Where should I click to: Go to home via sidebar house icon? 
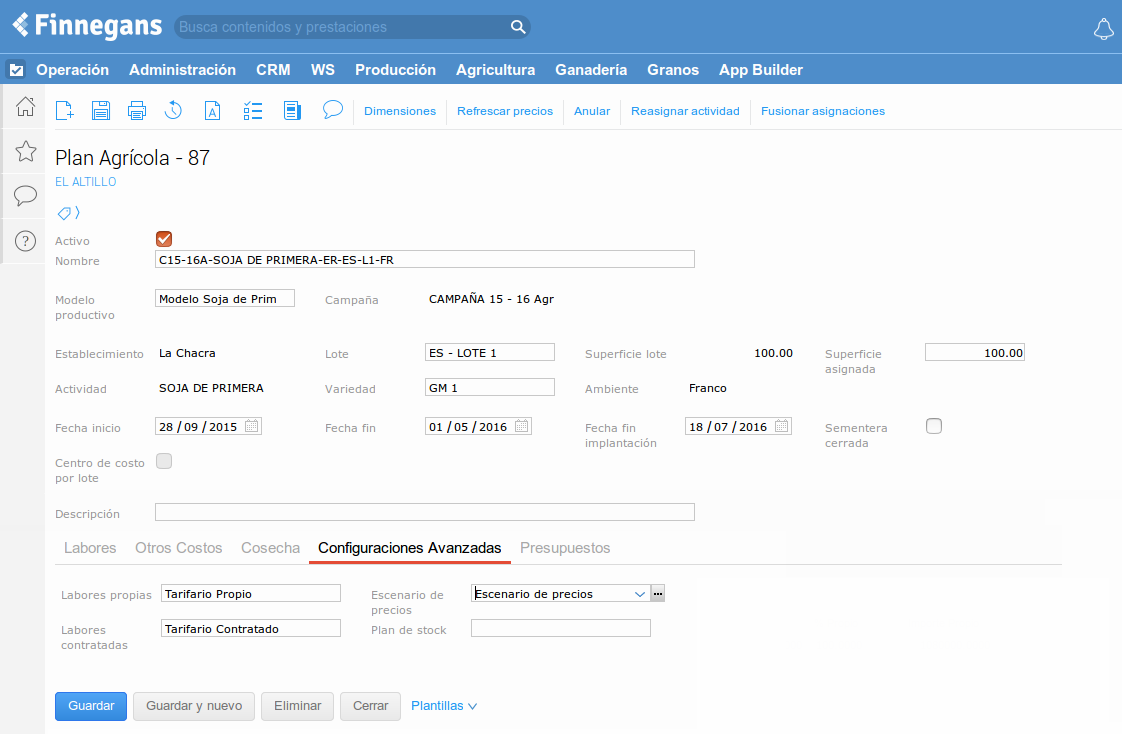click(26, 107)
